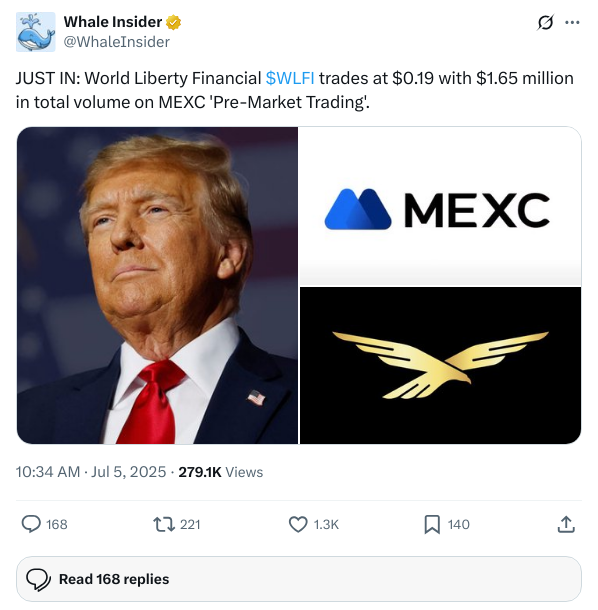The height and width of the screenshot is (610, 598).
Task: Click the 1.3K likes count
Action: pos(326,524)
